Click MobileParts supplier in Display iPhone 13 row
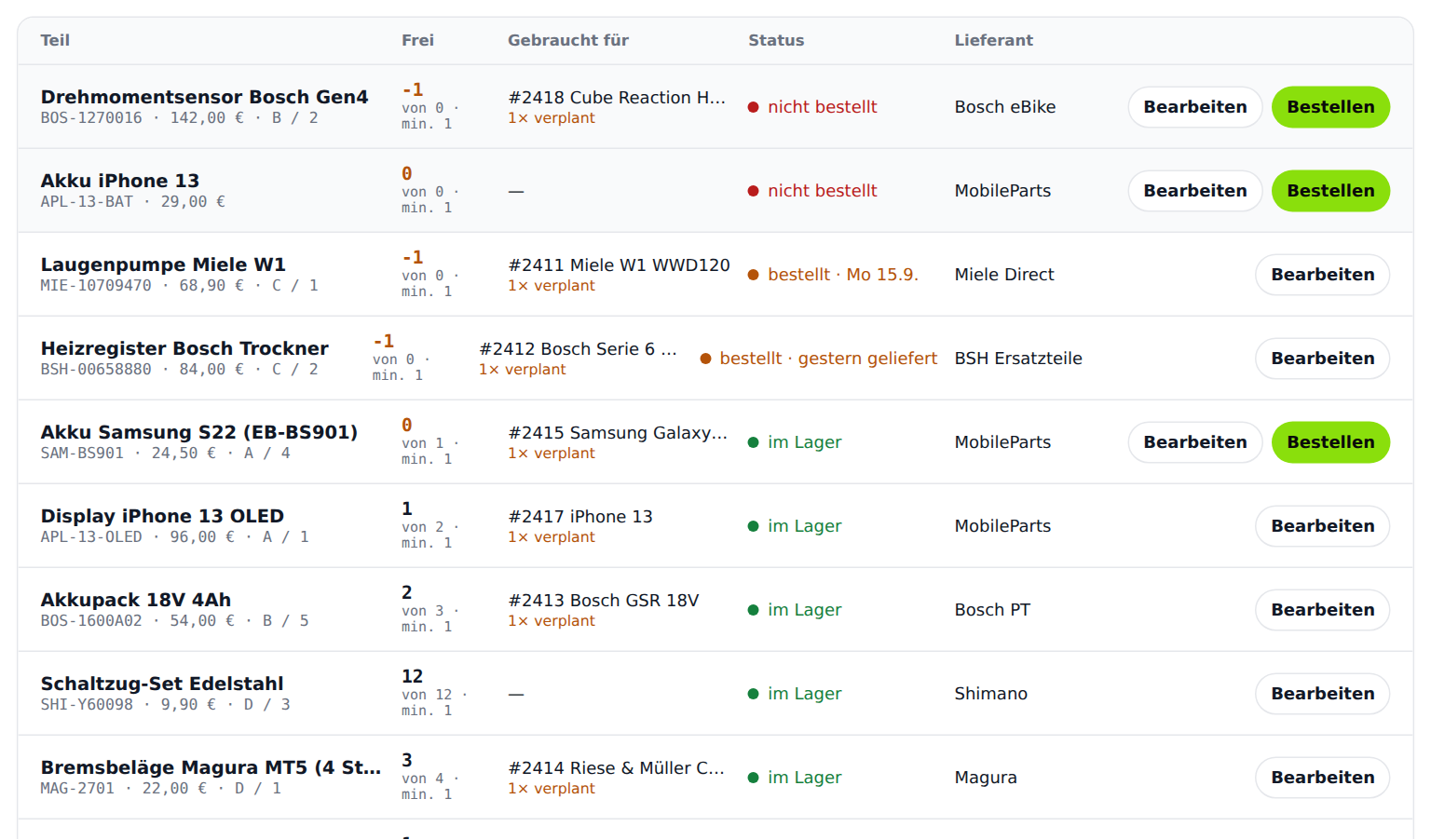 point(1002,526)
